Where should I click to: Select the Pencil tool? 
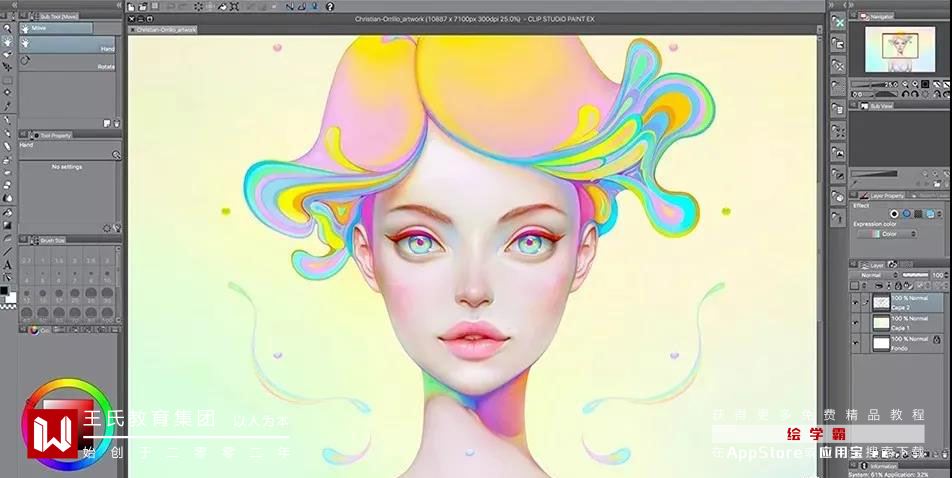coord(7,132)
